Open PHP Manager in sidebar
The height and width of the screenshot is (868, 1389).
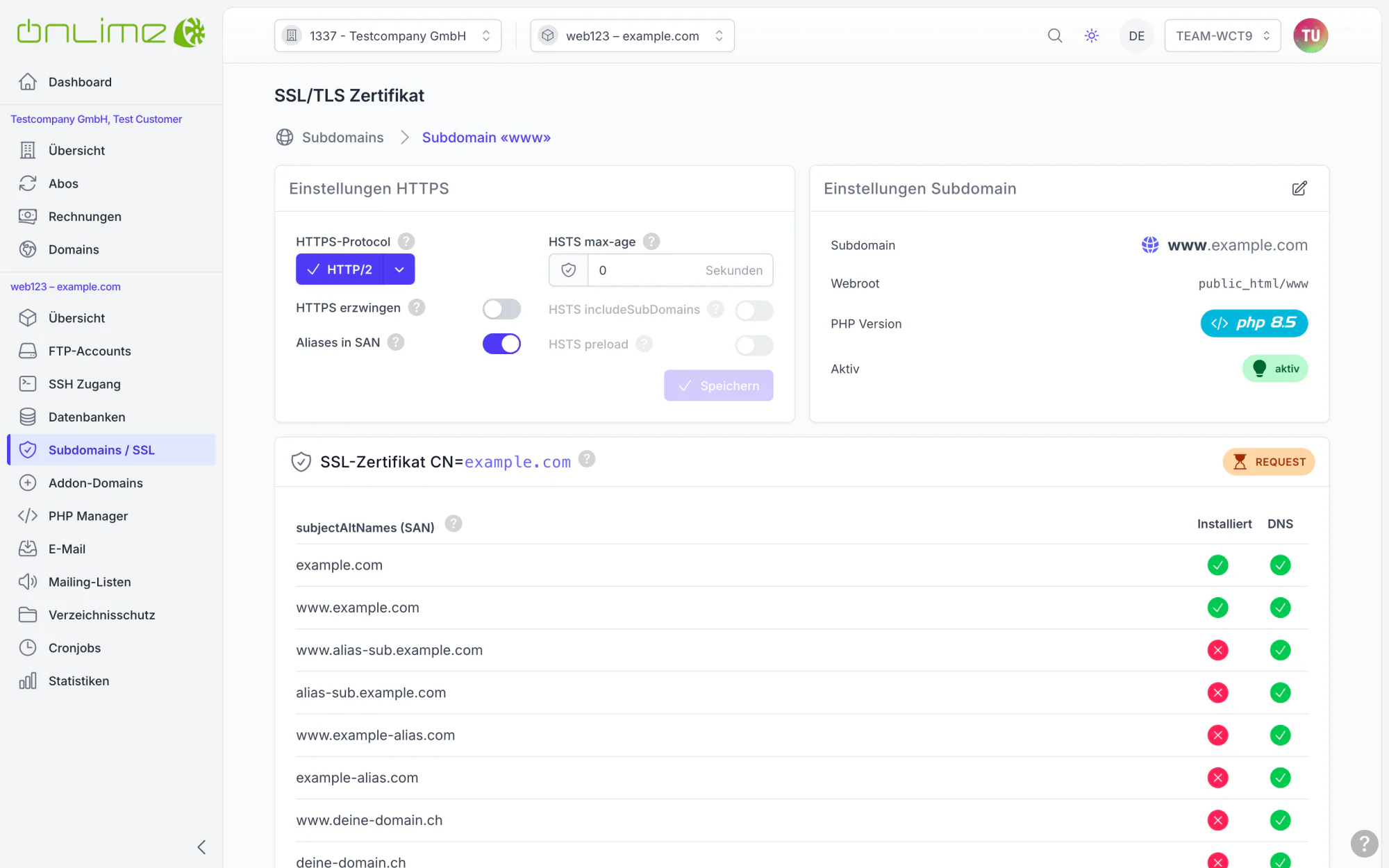111,516
